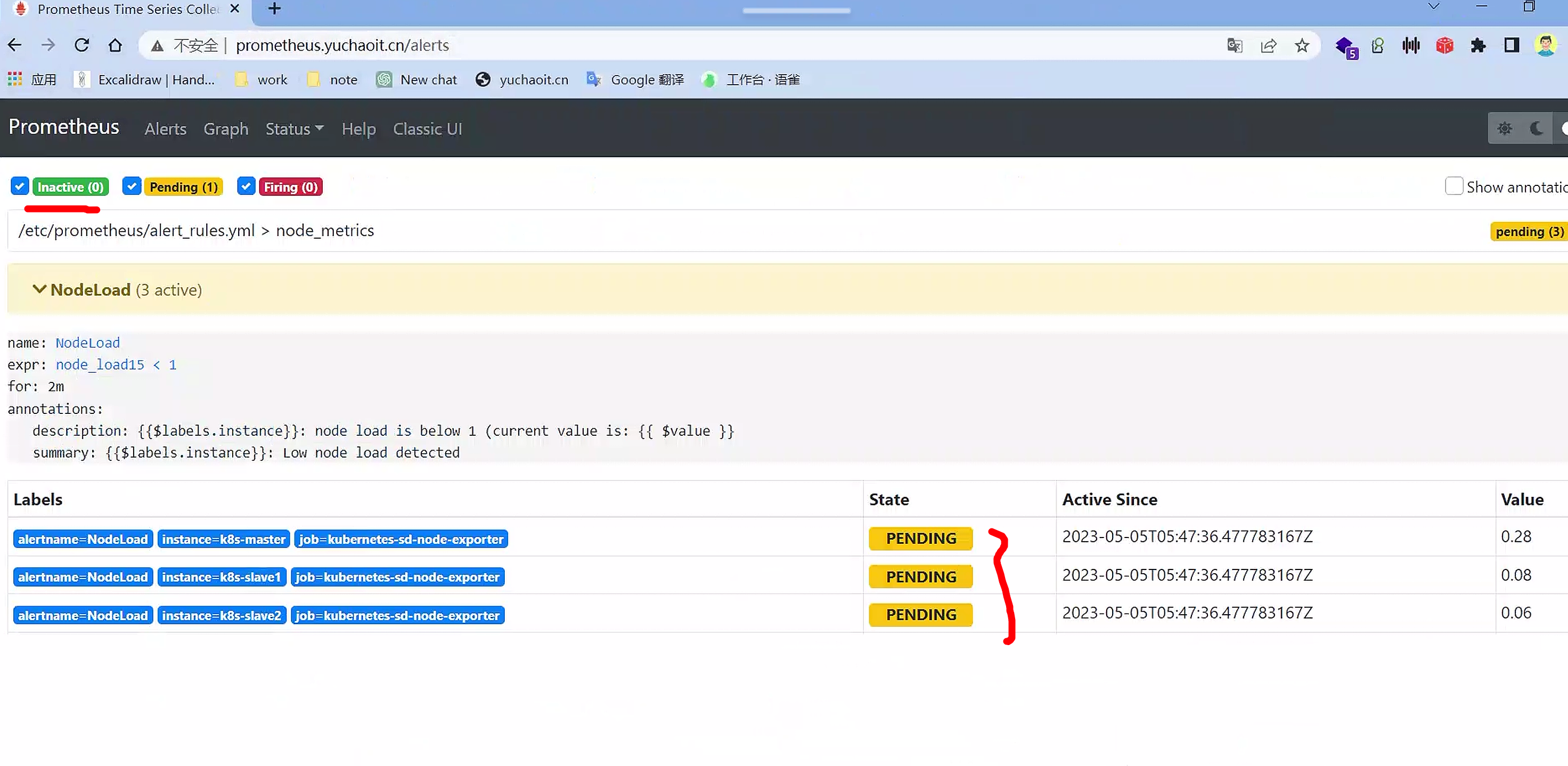Enable the Show annotations checkbox
1568x766 pixels.
[x=1453, y=186]
